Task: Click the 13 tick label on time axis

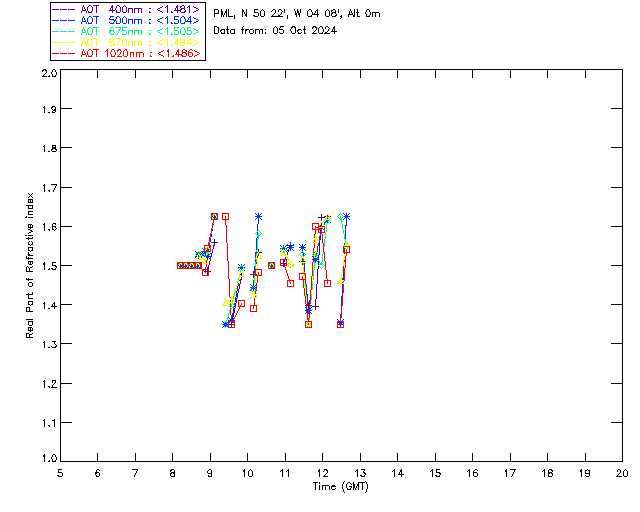Action: [x=360, y=473]
